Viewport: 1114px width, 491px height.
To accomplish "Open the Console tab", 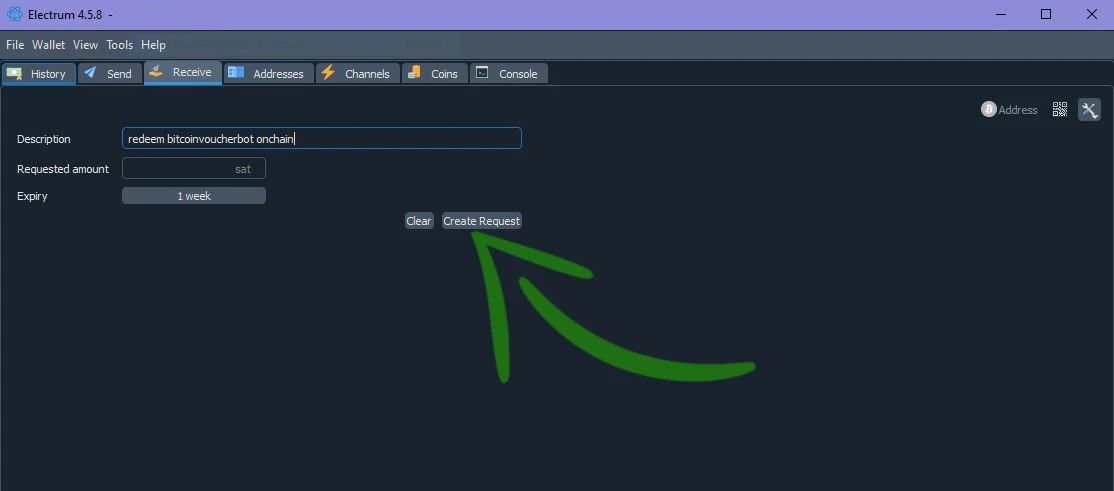I will click(508, 74).
